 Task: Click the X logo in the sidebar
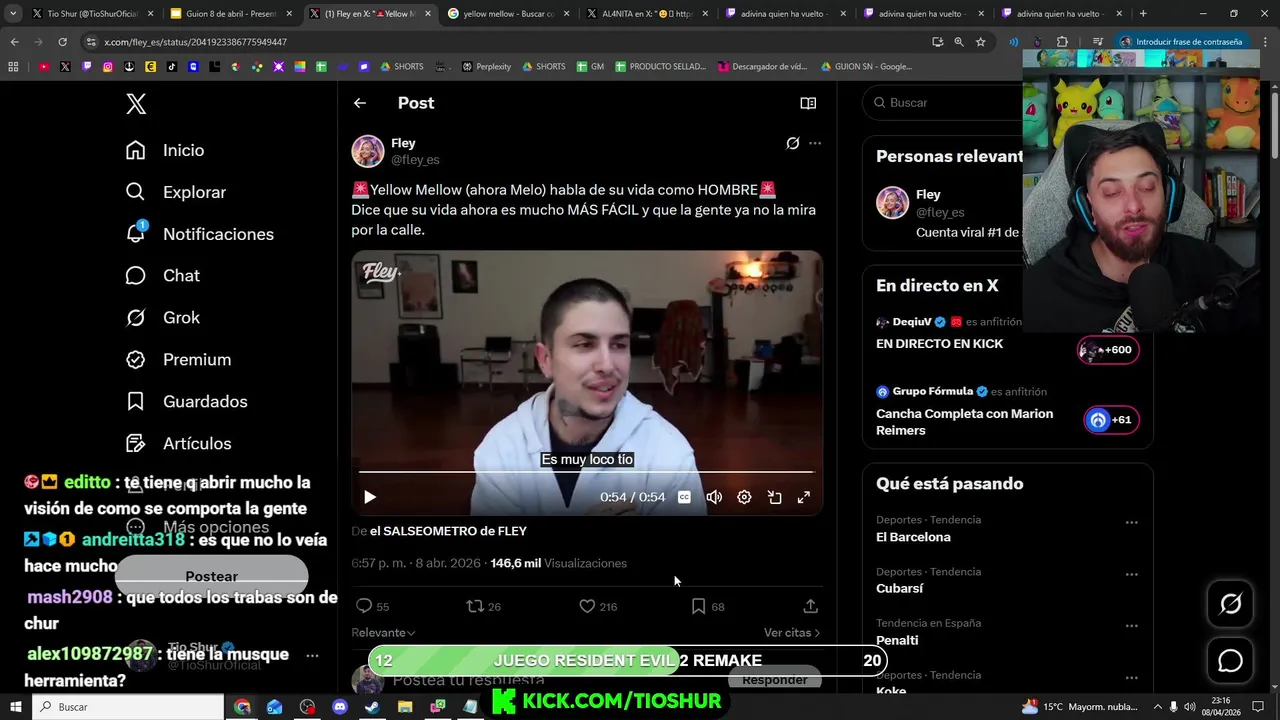(x=136, y=103)
